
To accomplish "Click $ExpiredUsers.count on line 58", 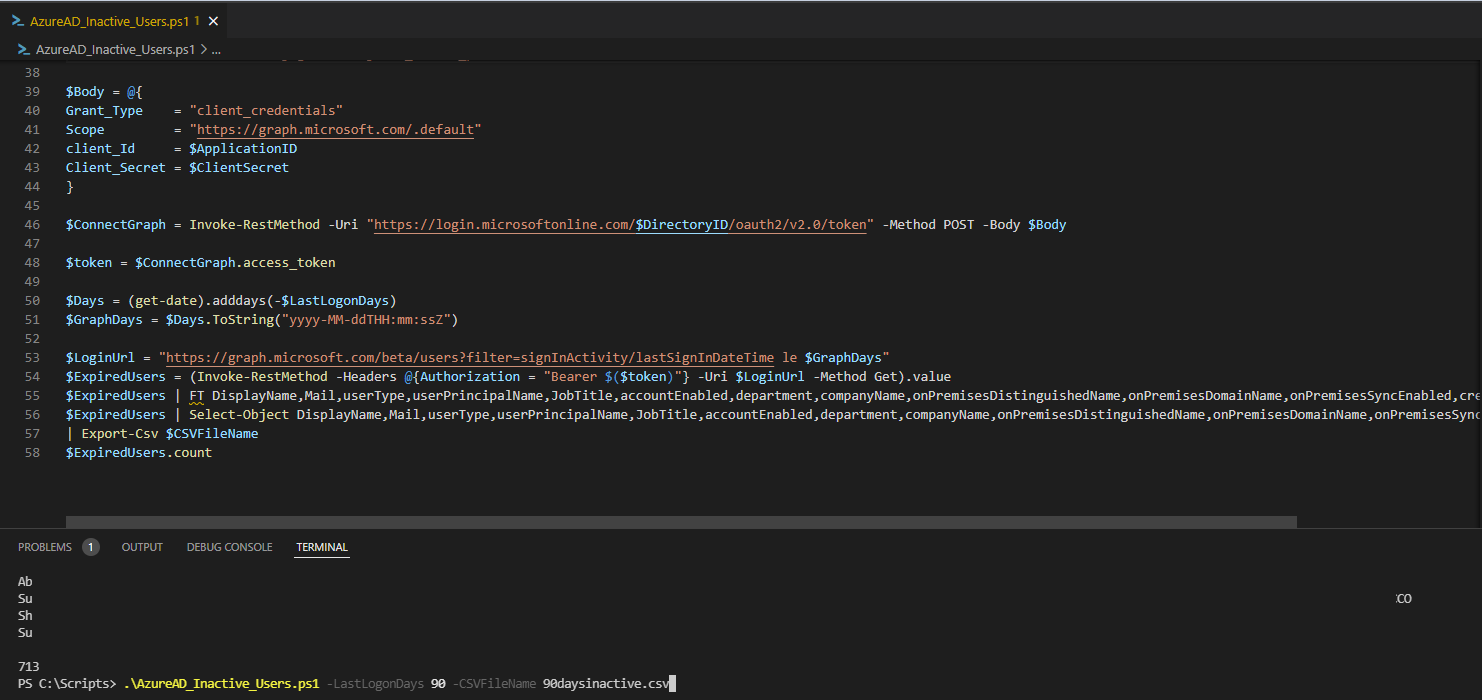I will coord(139,453).
